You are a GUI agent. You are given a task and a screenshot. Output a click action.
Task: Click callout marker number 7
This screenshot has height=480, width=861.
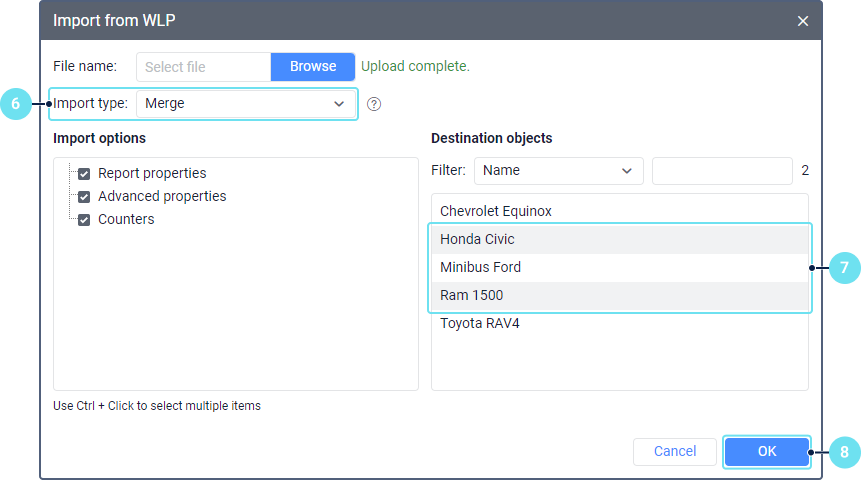(844, 268)
